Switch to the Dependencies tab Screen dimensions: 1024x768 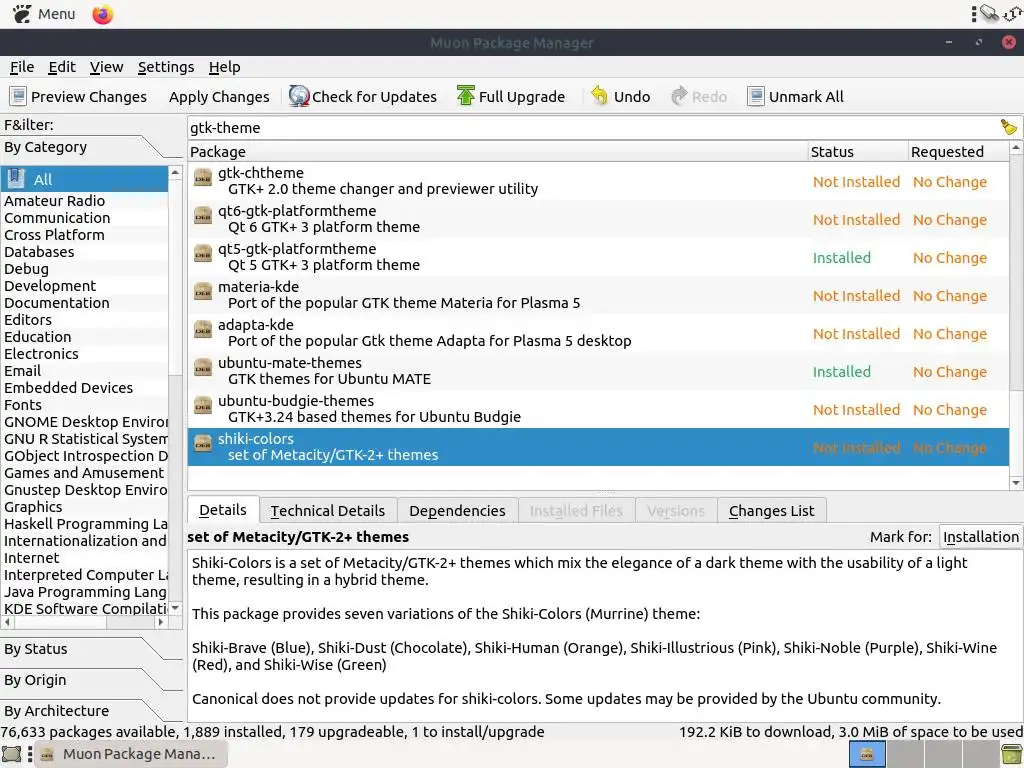click(x=457, y=511)
